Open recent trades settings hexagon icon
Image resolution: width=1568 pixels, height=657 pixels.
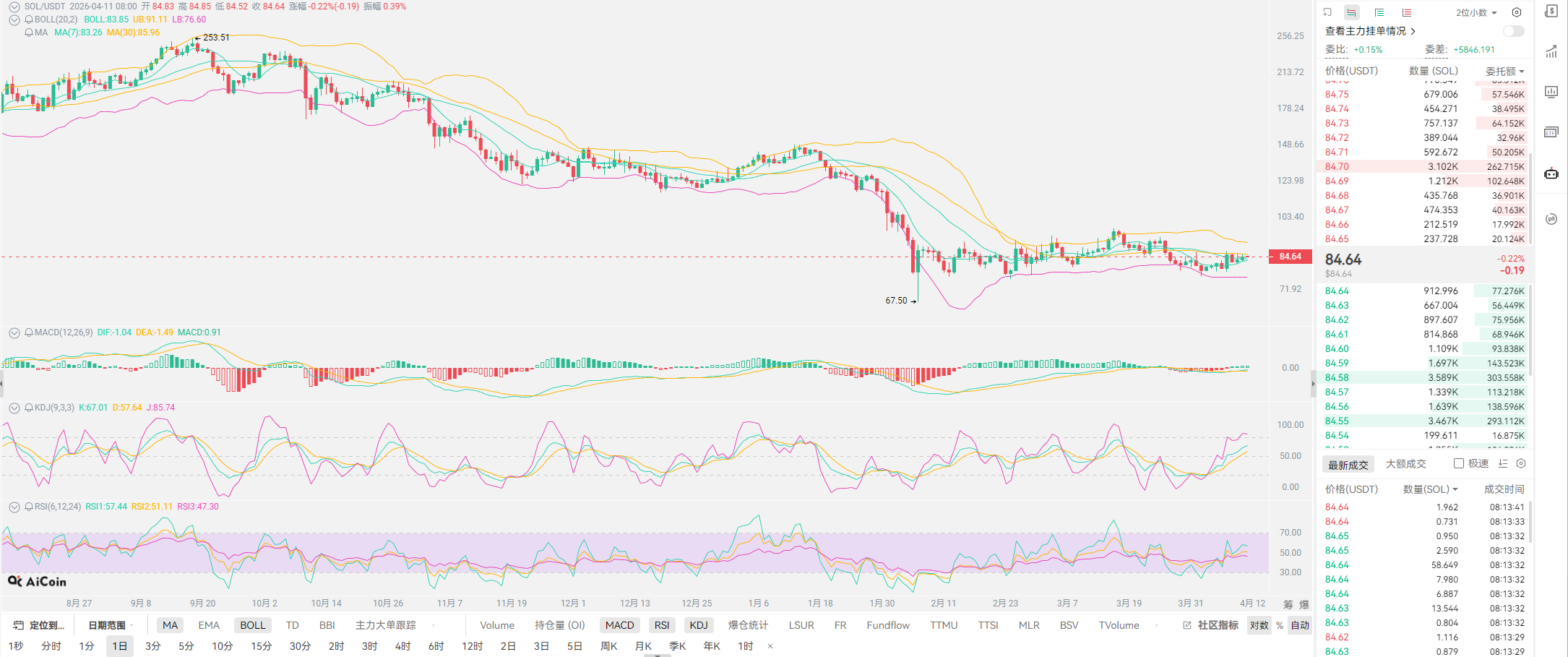click(x=1521, y=463)
